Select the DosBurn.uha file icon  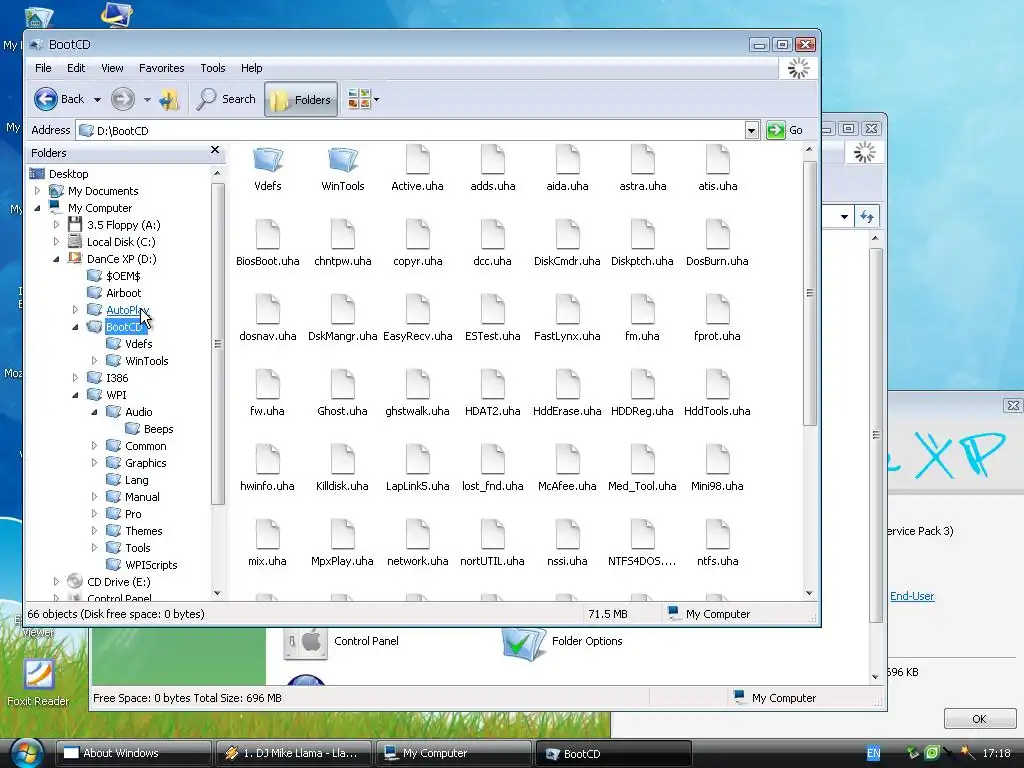[x=718, y=234]
